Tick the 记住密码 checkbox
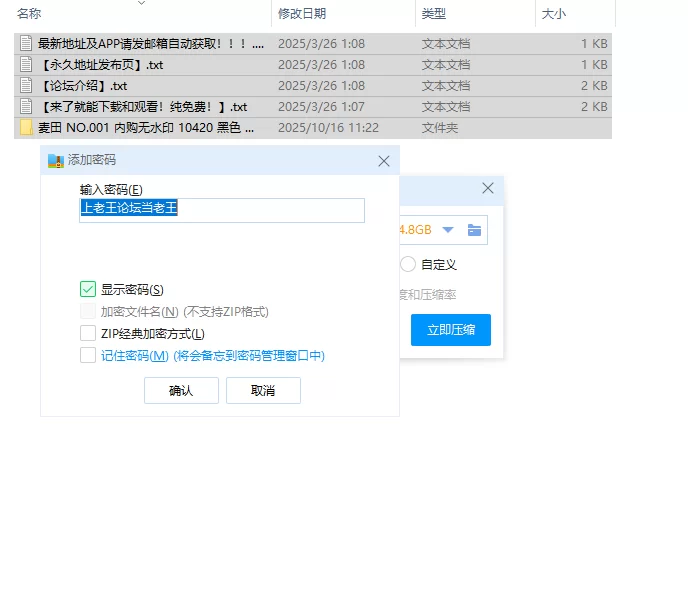The image size is (688, 615). [x=88, y=355]
